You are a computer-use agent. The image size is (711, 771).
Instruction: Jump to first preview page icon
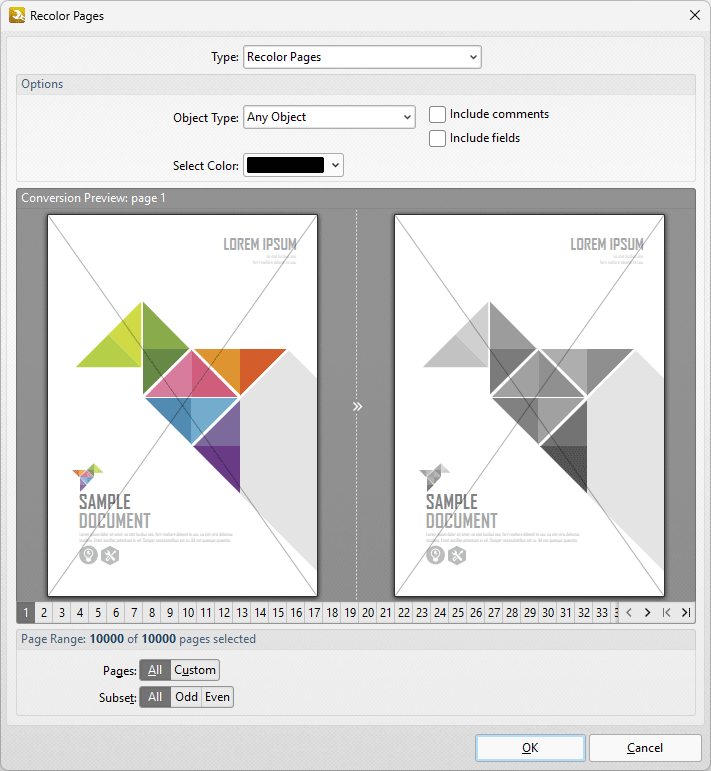point(666,613)
